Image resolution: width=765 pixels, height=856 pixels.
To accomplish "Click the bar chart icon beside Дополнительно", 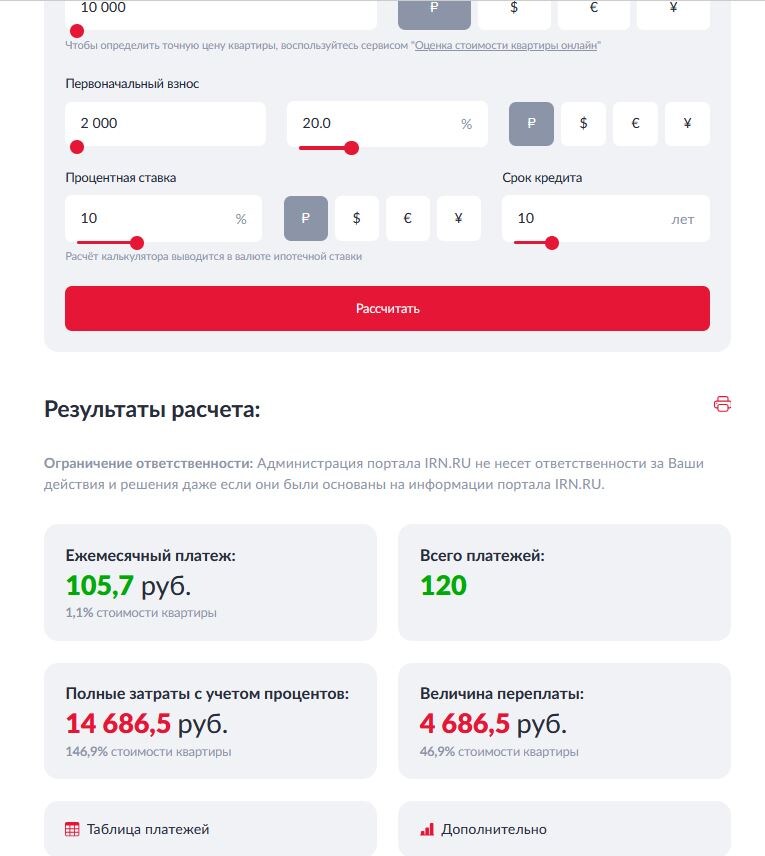I will point(426,829).
